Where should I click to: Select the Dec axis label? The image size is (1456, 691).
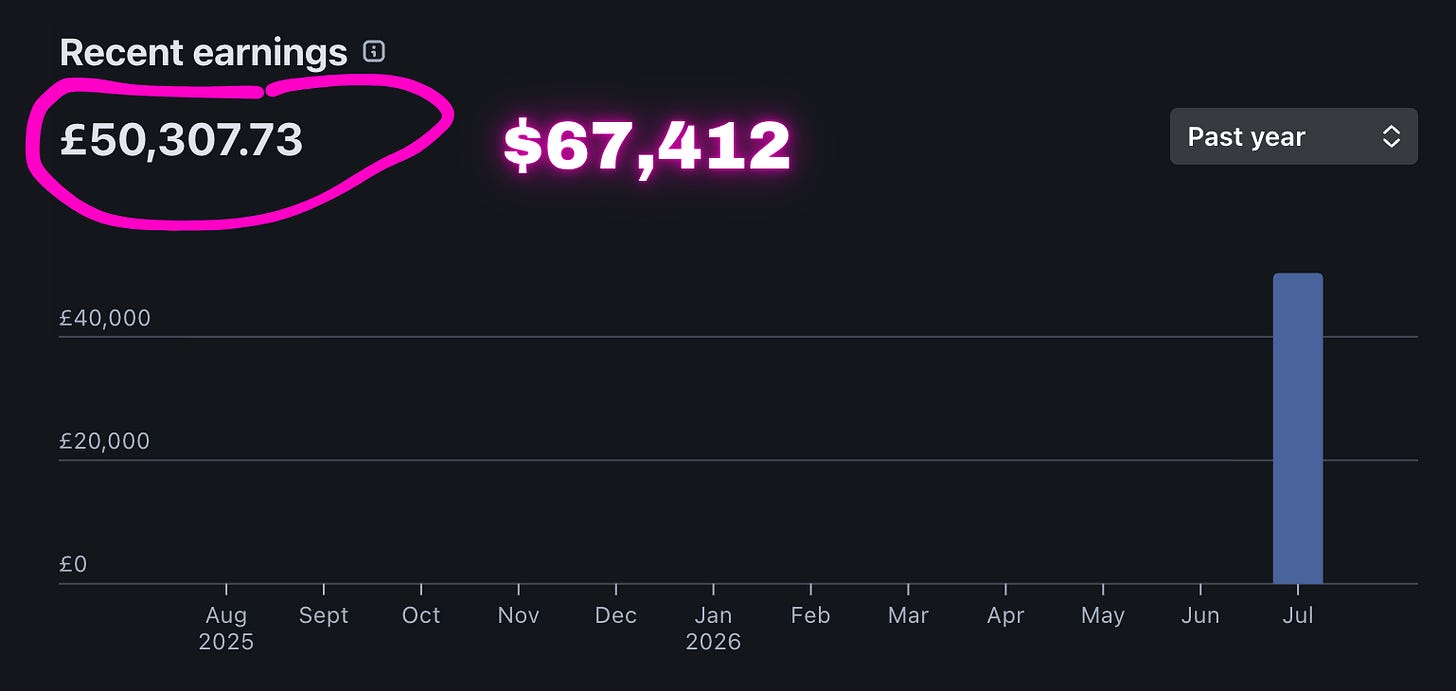[616, 615]
